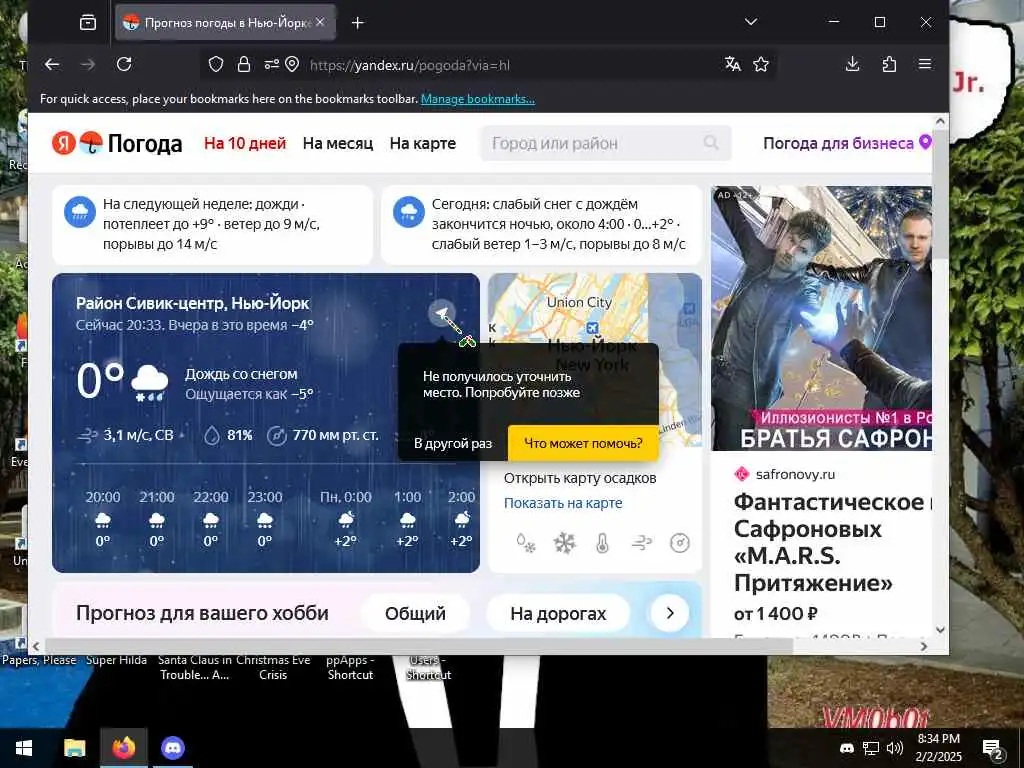This screenshot has height=768, width=1024.
Task: Click the Погода logo text
Action: pyautogui.click(x=144, y=143)
